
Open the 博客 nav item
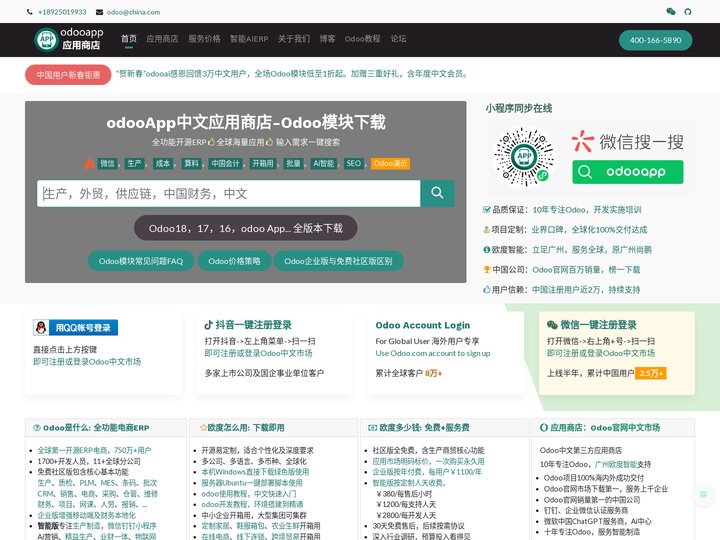(x=327, y=39)
